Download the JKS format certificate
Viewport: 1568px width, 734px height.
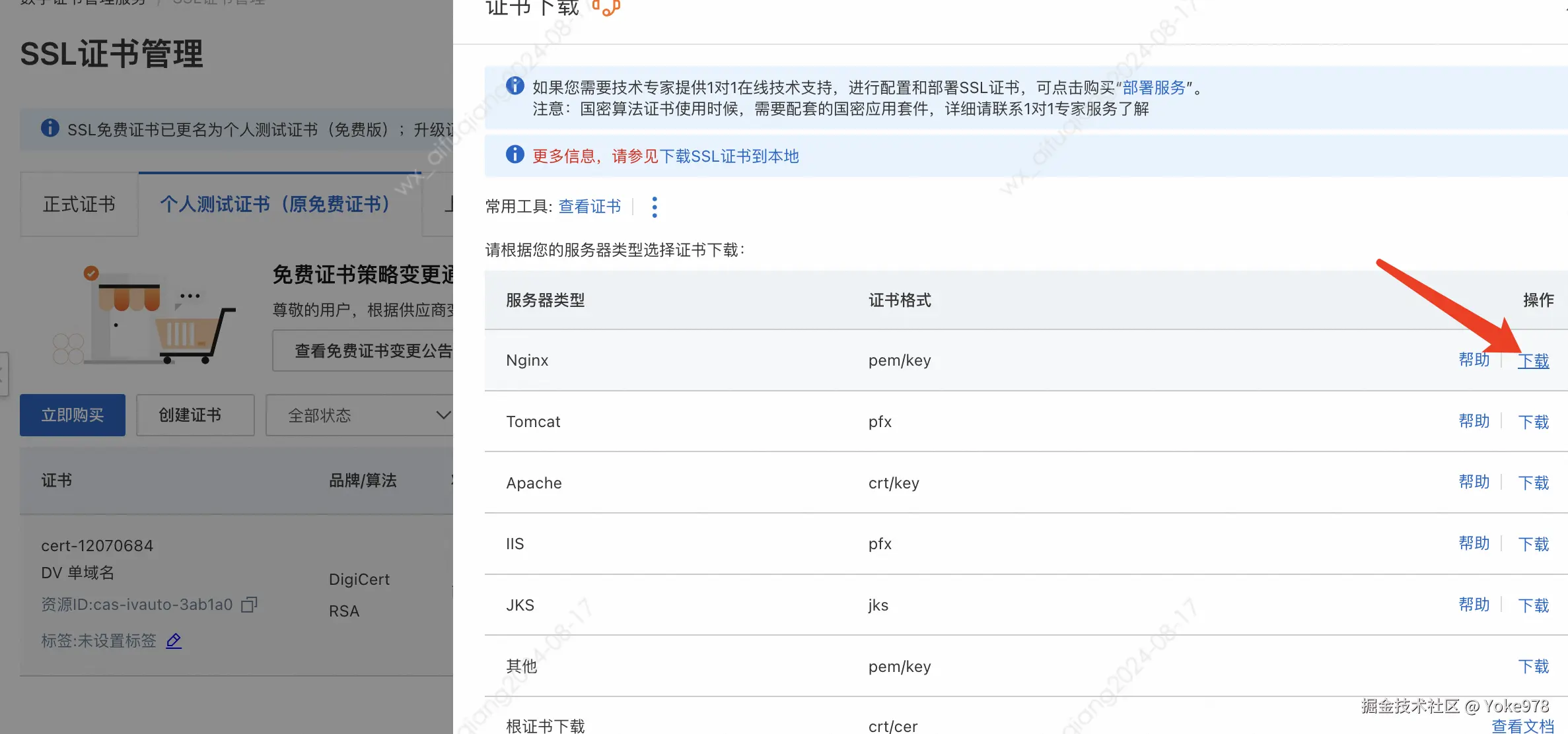tap(1533, 605)
